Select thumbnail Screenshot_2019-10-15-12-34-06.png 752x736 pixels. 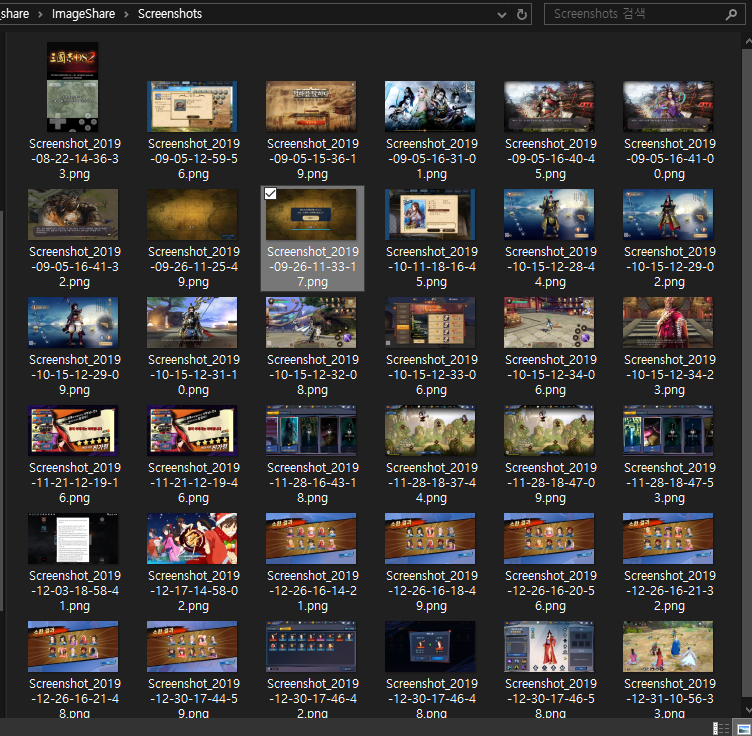[549, 322]
